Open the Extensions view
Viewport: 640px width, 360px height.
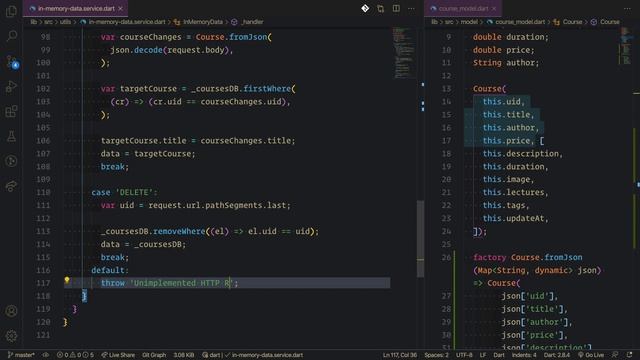11,111
